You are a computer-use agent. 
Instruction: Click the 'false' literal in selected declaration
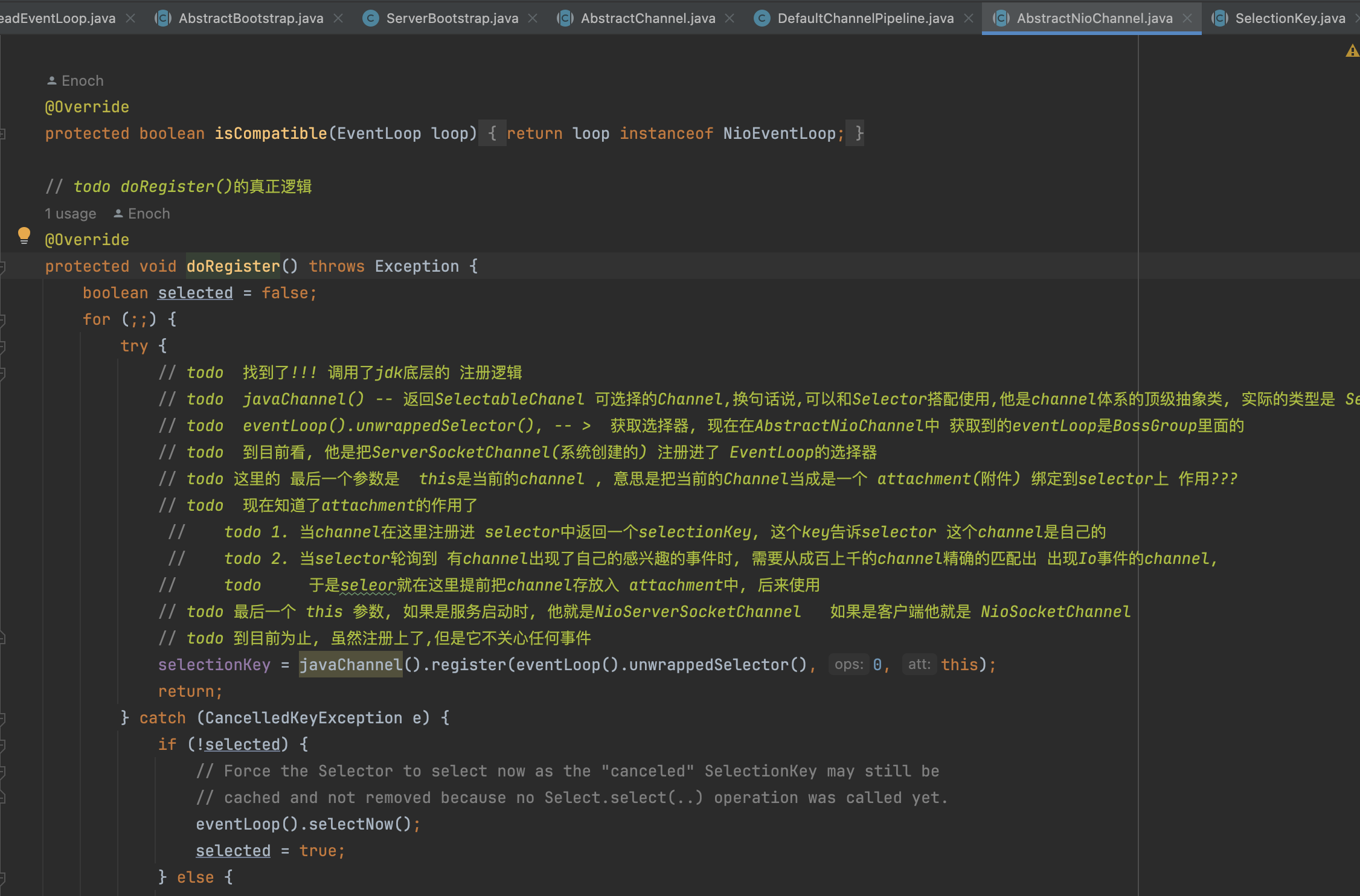pos(285,293)
